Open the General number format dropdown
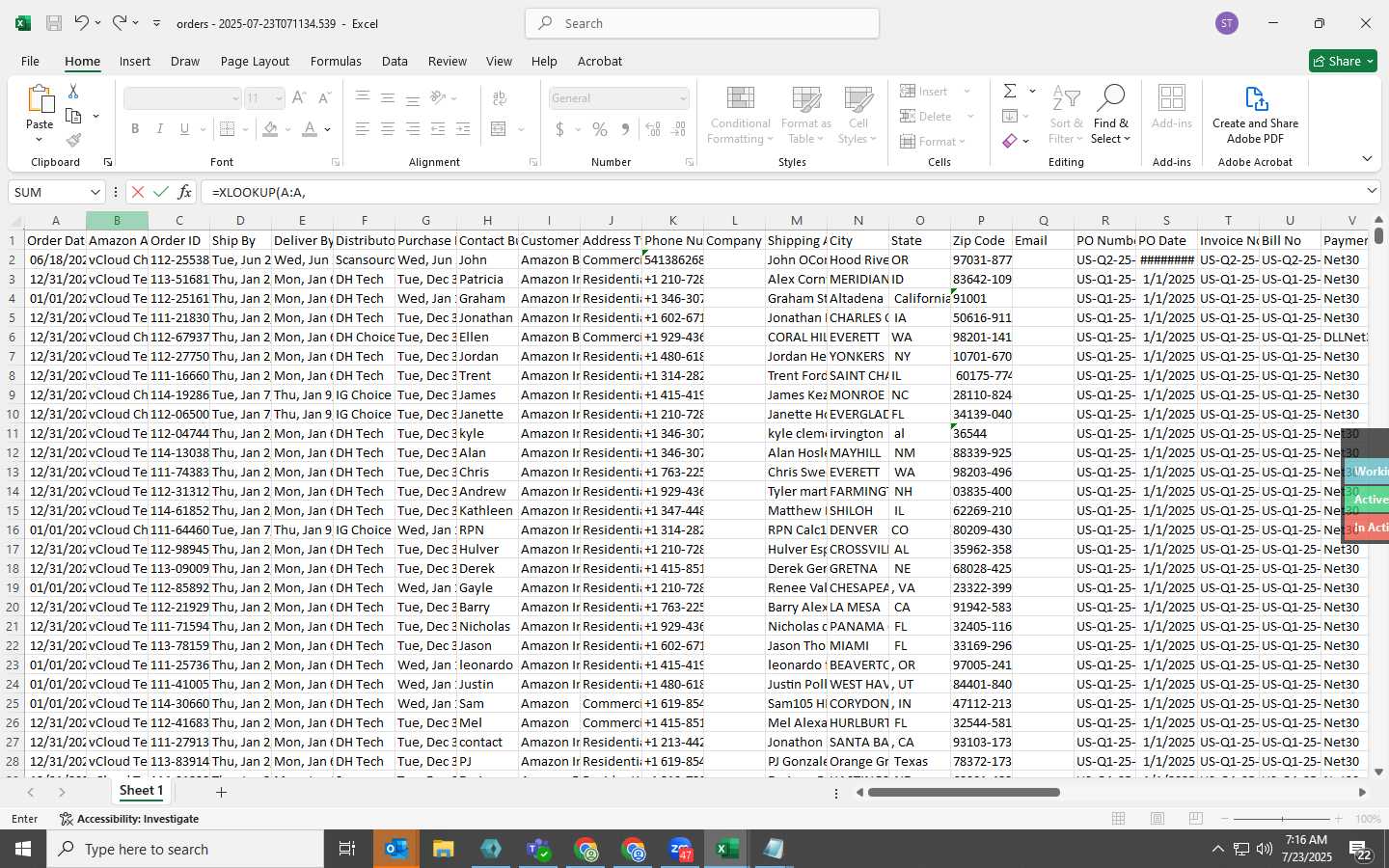Screen dimensions: 1389x868 (683, 98)
